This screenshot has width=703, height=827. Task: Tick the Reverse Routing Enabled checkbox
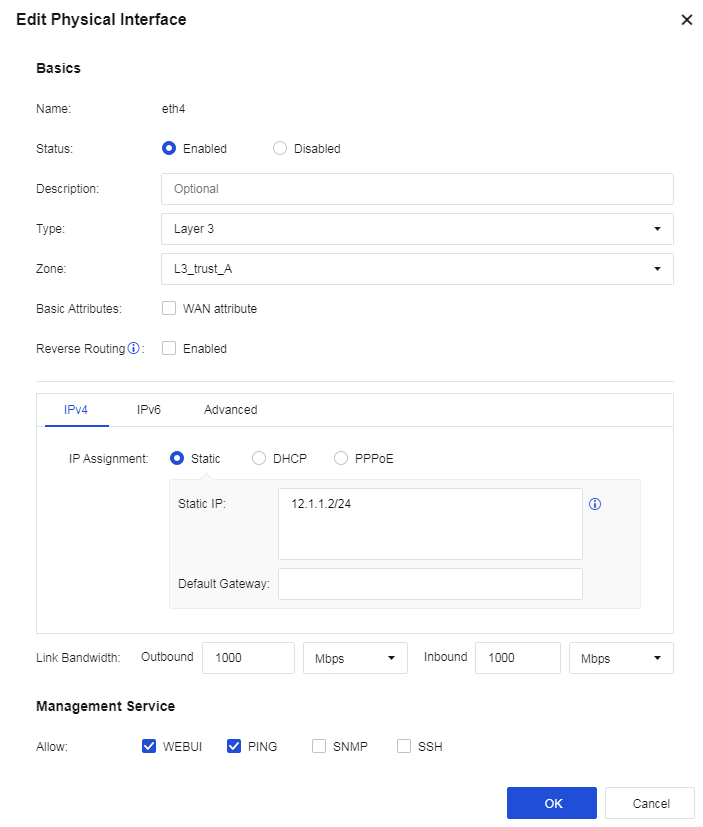pos(169,349)
